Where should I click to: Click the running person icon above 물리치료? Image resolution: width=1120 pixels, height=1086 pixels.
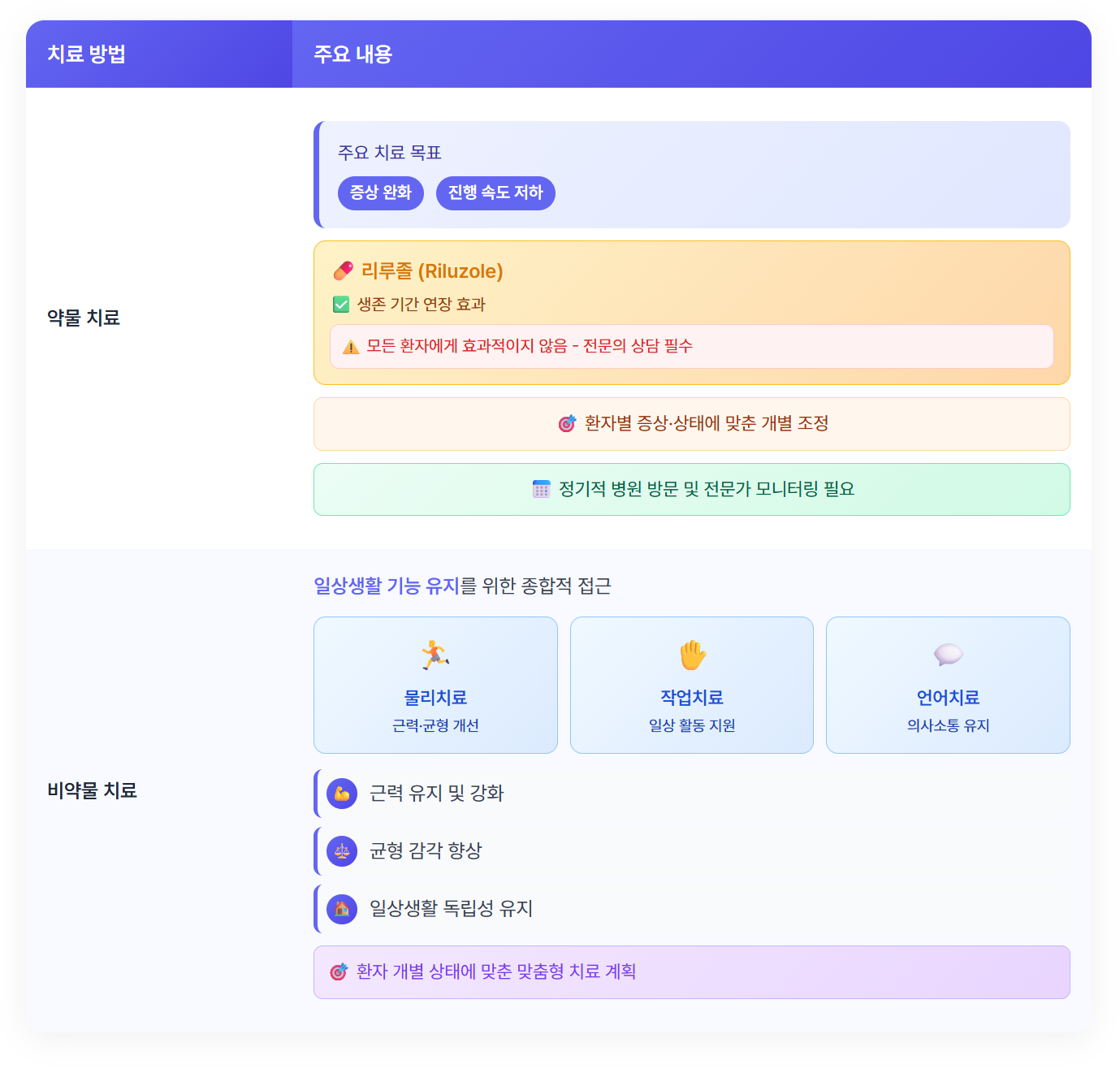point(435,655)
